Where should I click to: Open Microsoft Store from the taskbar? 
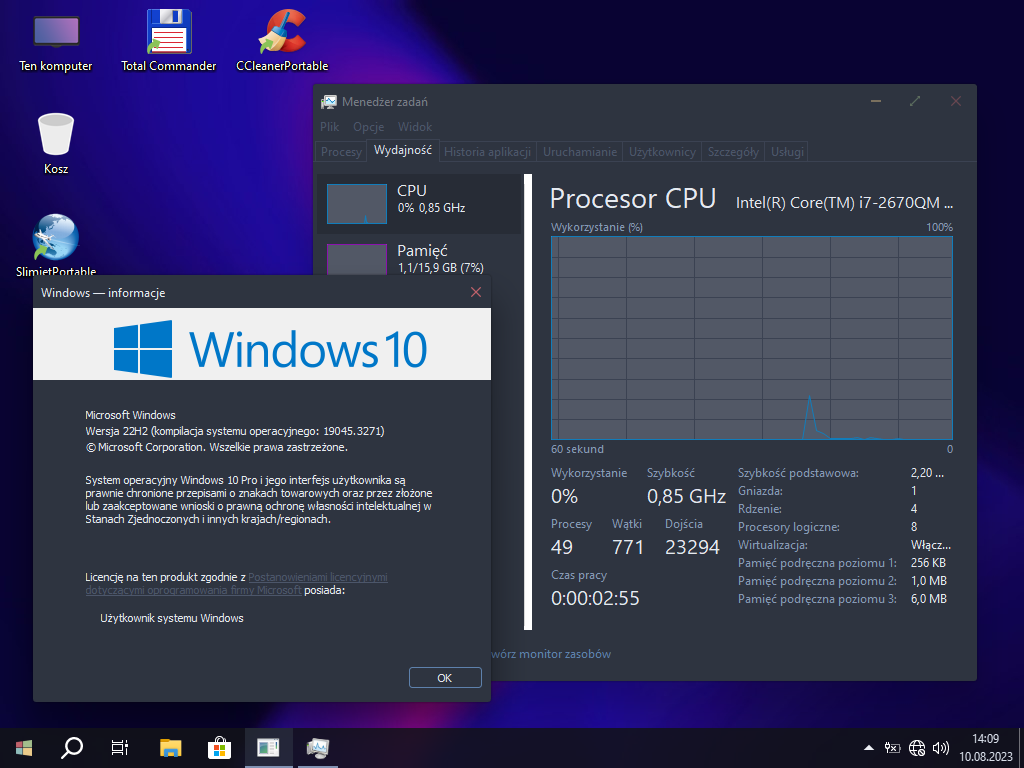click(219, 747)
